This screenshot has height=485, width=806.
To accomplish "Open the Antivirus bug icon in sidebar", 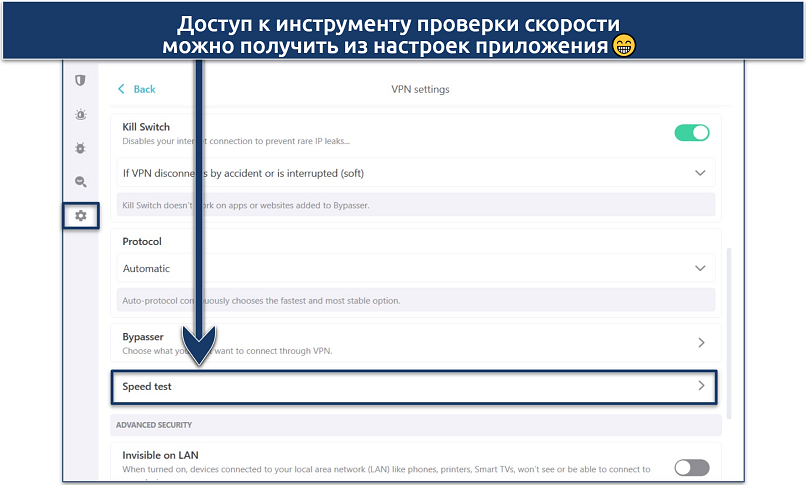I will pos(81,148).
